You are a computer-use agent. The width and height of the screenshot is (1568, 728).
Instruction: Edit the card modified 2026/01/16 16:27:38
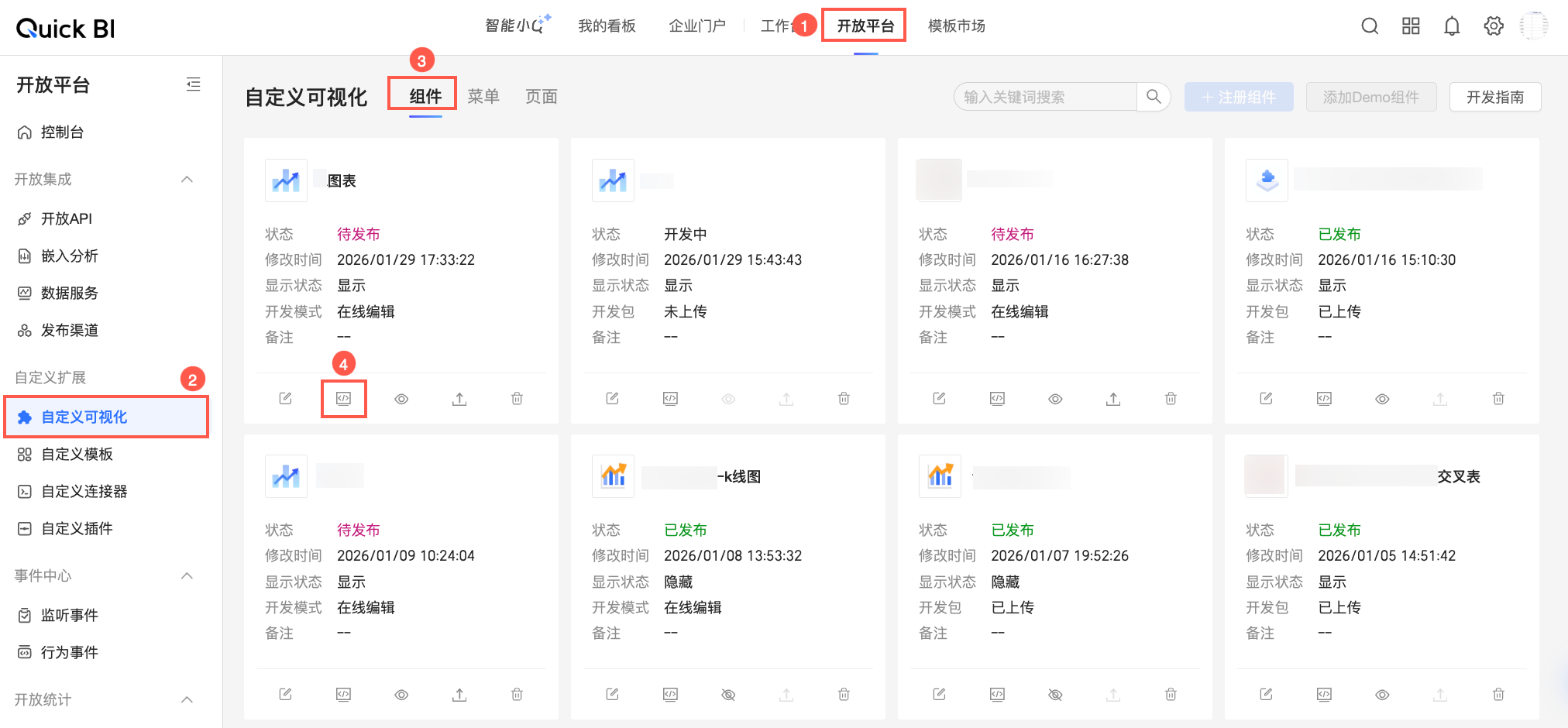pyautogui.click(x=940, y=398)
